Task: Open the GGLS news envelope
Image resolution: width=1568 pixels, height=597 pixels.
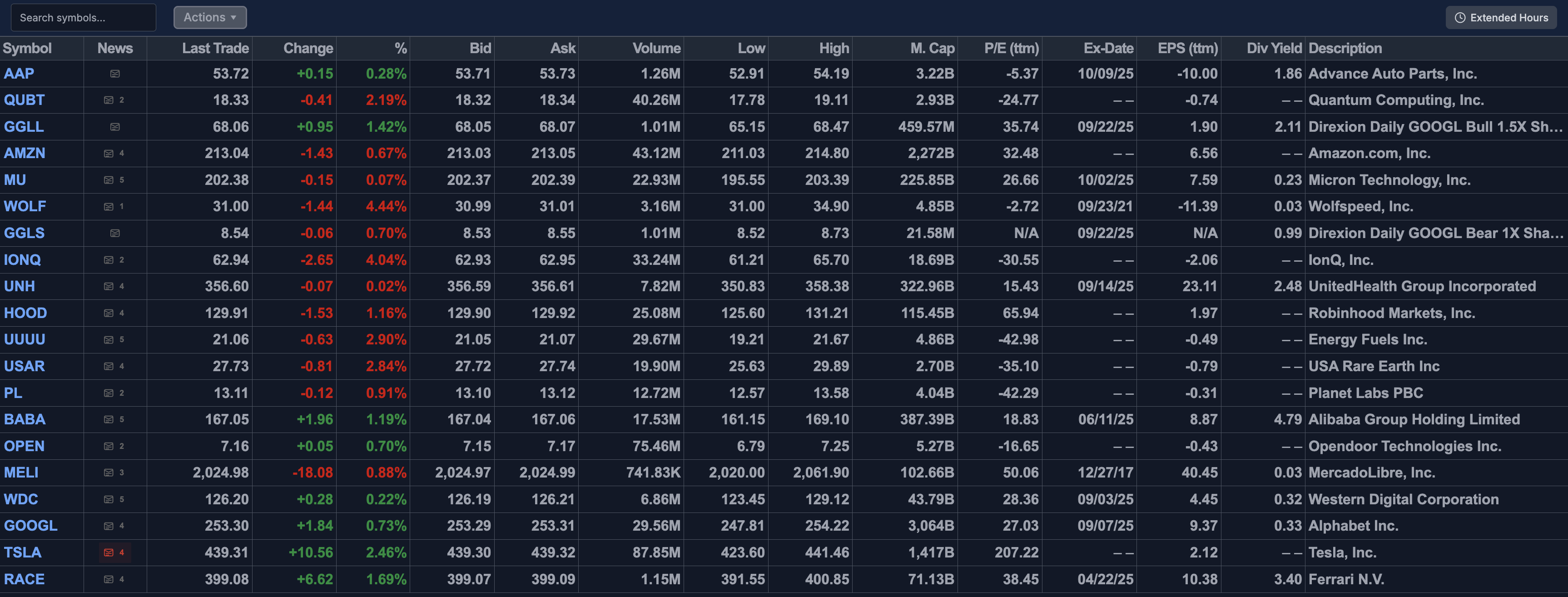Action: coord(114,233)
